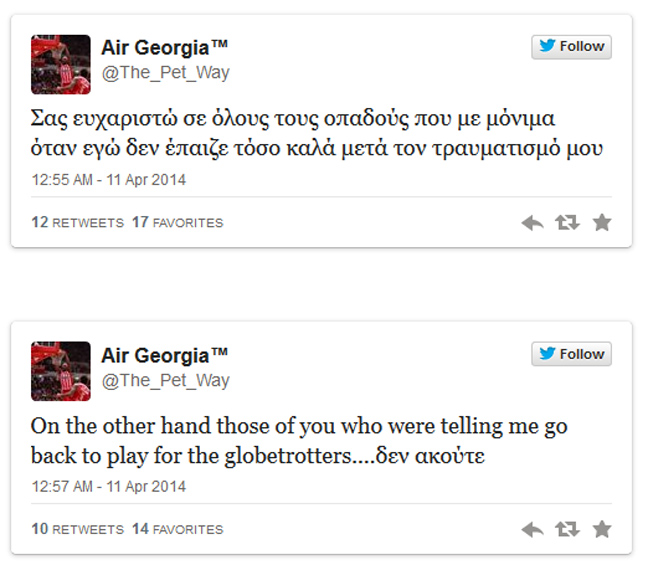
Task: Open the 12:57 AM - 11 Apr 2014 timestamp
Action: coord(109,487)
